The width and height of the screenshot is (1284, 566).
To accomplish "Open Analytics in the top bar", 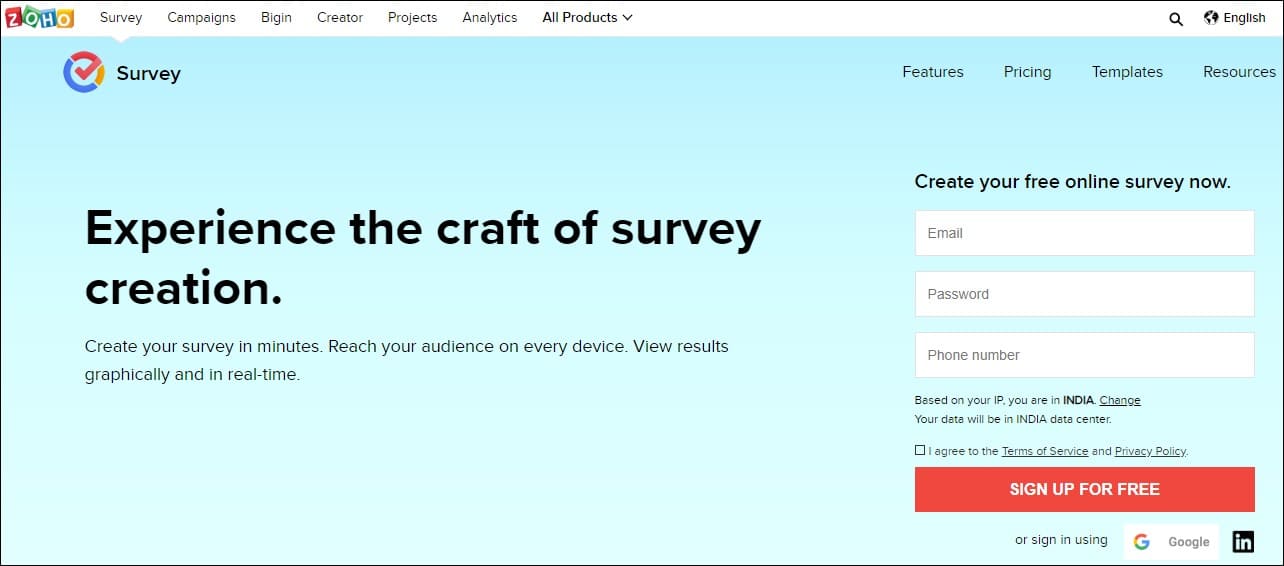I will (490, 17).
